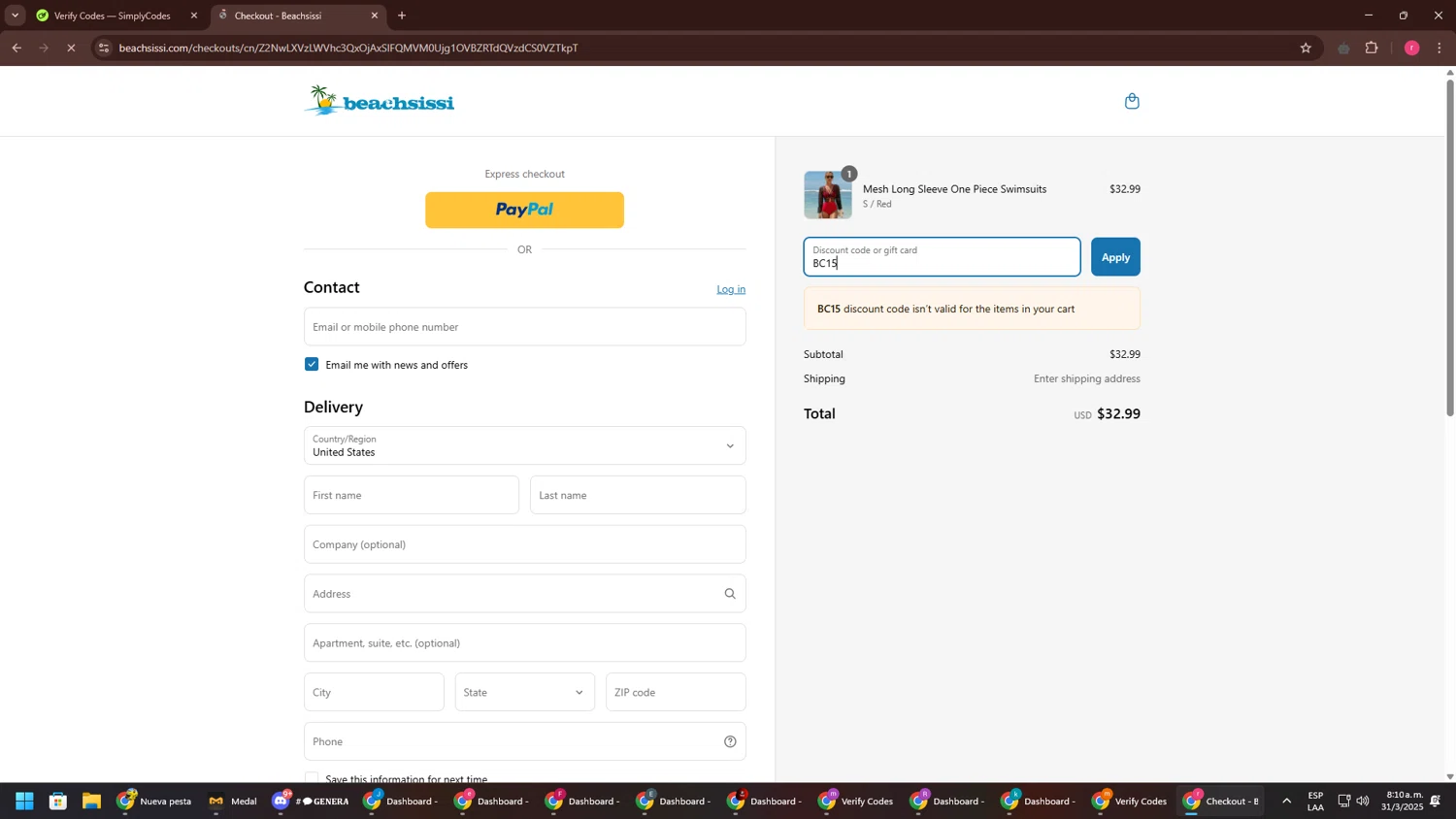Click the Discount code or gift card field
Image resolution: width=1456 pixels, height=819 pixels.
[942, 257]
